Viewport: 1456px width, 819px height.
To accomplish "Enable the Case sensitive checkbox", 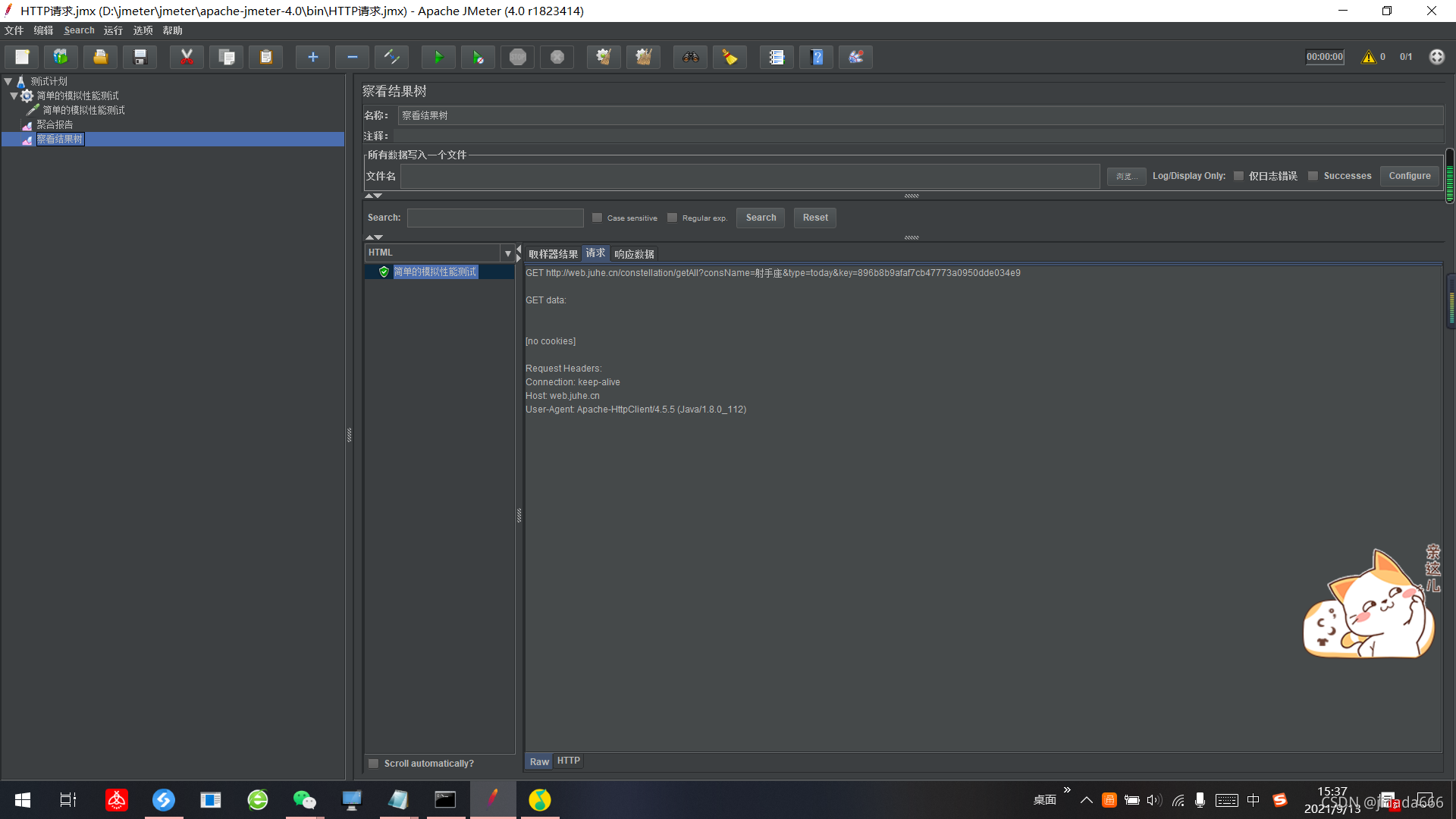I will (598, 218).
